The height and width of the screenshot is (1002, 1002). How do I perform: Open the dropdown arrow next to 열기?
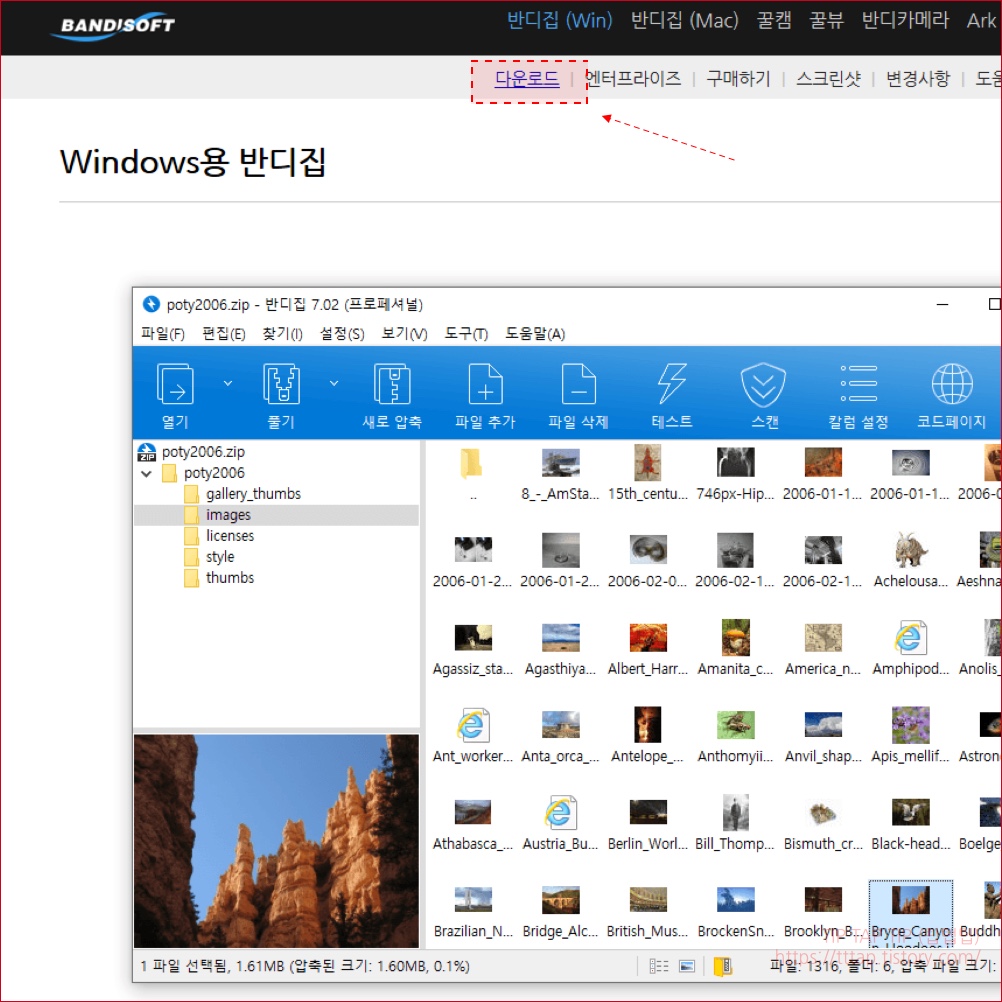point(227,383)
